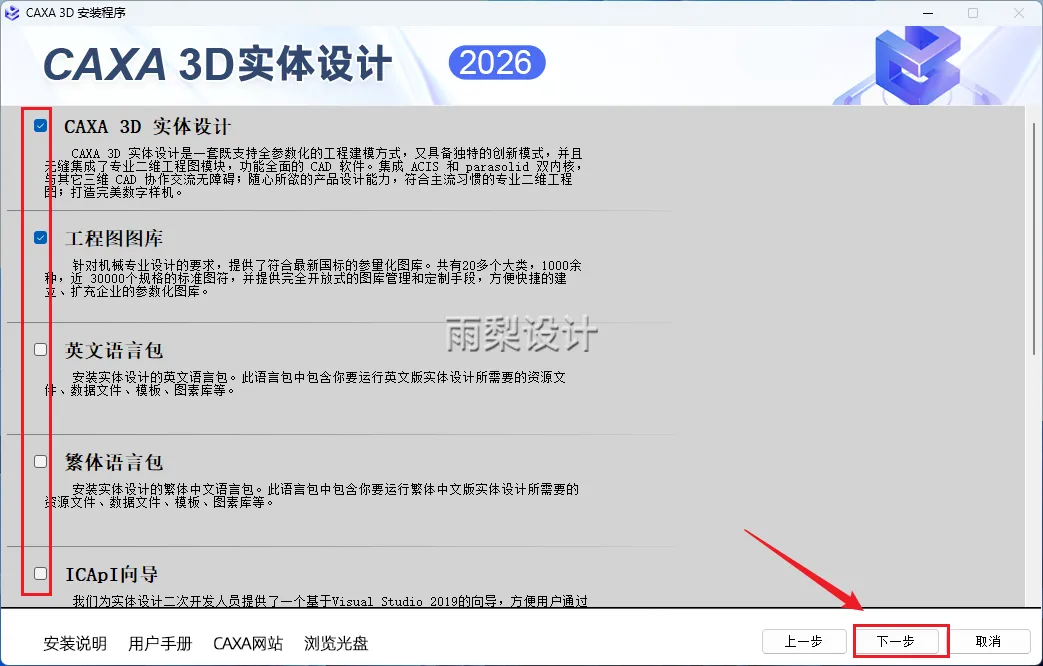
Task: Open the 用户手册 link
Action: point(160,643)
